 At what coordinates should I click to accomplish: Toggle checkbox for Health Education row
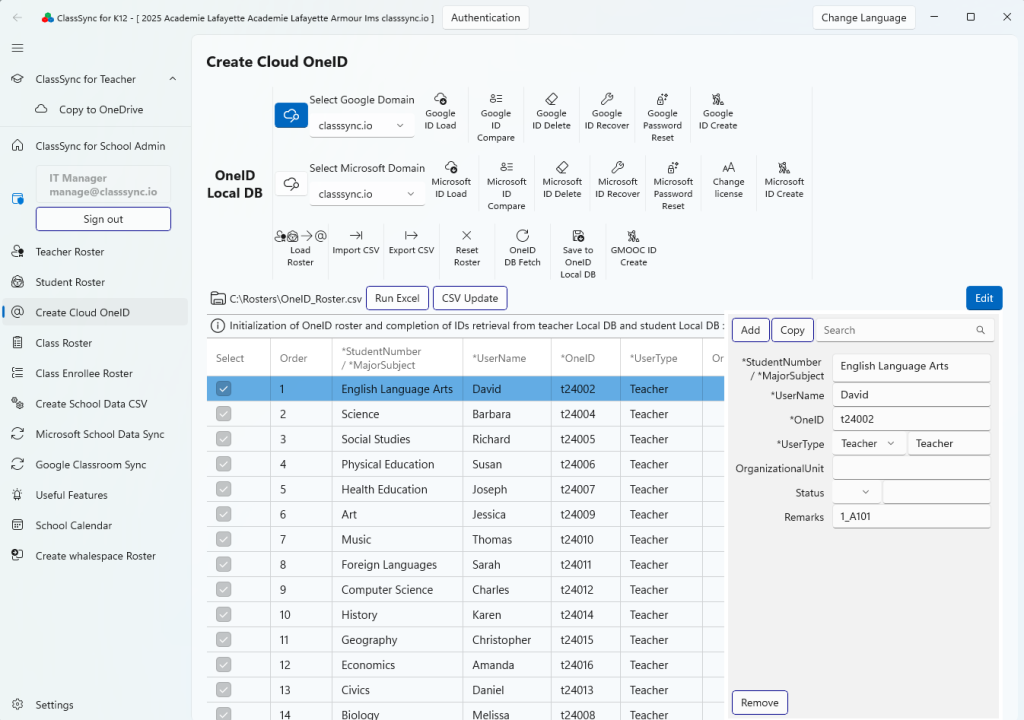pos(223,489)
